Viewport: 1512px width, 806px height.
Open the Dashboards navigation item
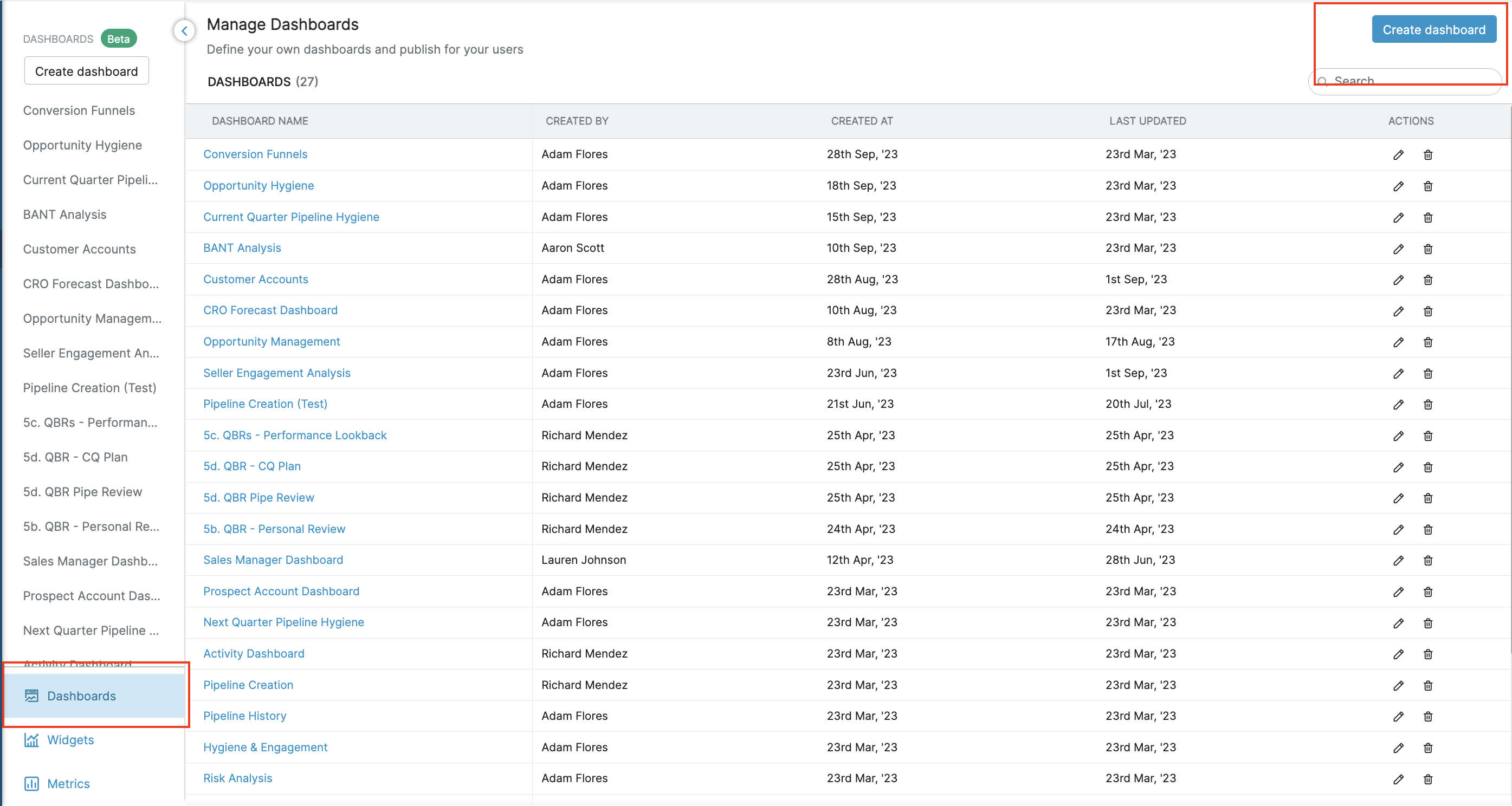pos(95,695)
